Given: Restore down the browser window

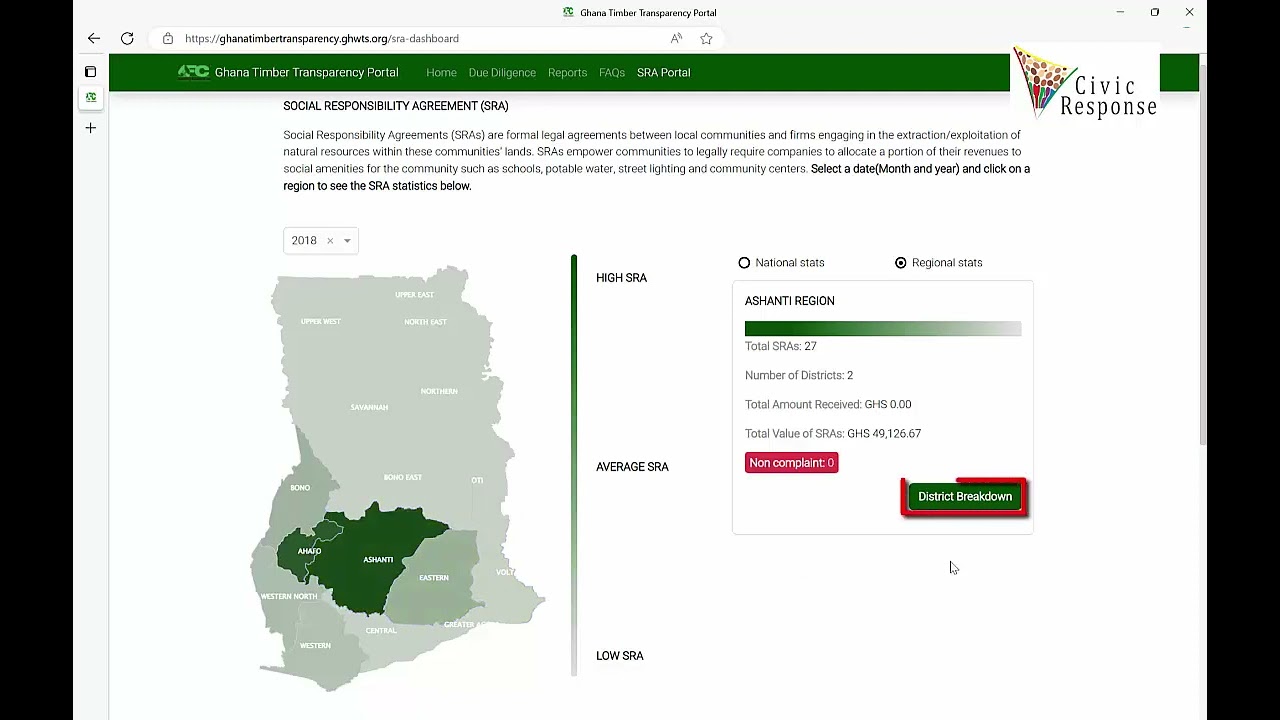Looking at the screenshot, I should click(1155, 12).
